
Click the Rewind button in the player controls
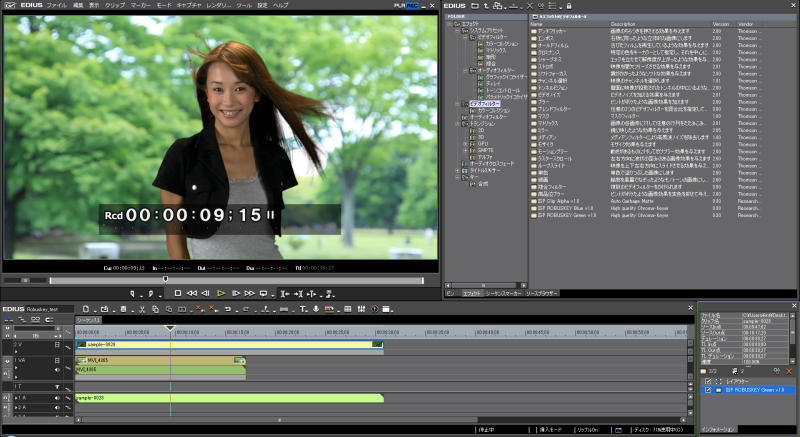(x=192, y=293)
